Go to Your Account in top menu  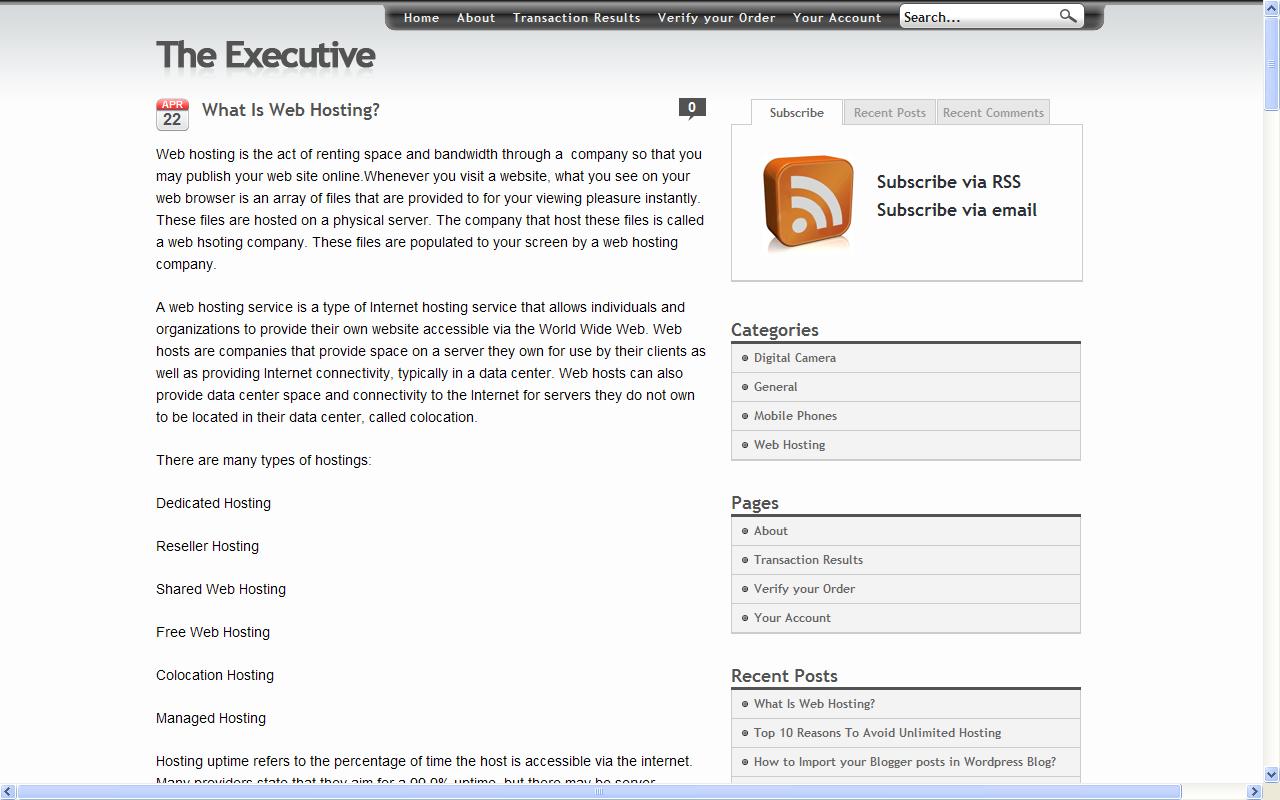coord(837,18)
